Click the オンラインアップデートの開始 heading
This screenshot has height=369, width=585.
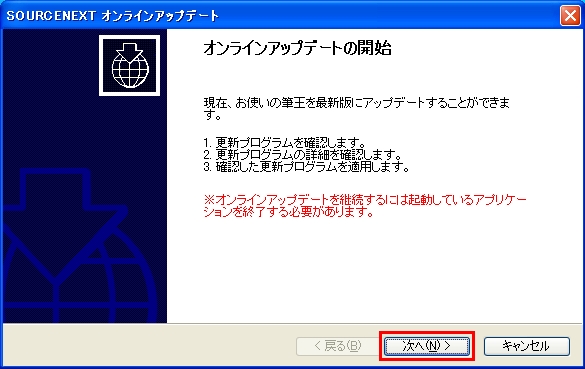pyautogui.click(x=297, y=49)
